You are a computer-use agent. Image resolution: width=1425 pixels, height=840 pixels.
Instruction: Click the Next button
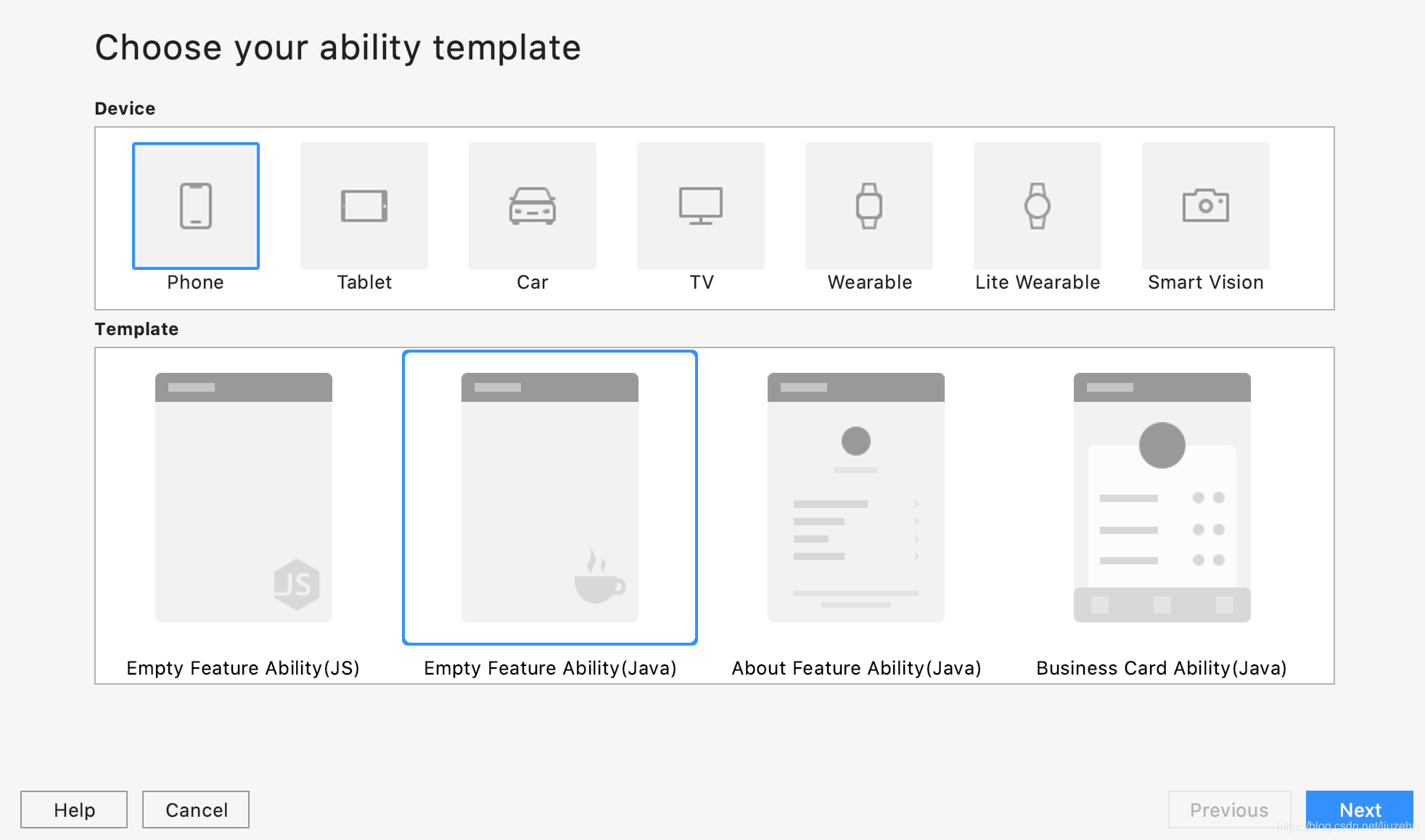[1360, 810]
